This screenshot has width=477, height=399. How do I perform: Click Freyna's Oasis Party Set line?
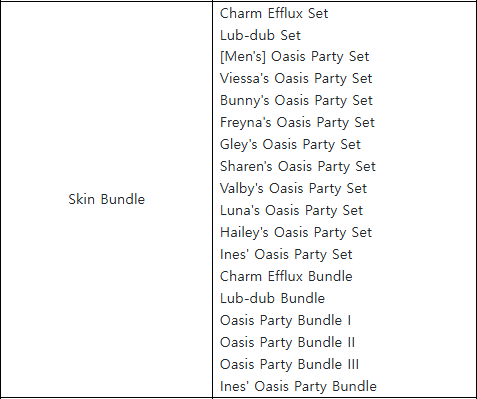[297, 123]
